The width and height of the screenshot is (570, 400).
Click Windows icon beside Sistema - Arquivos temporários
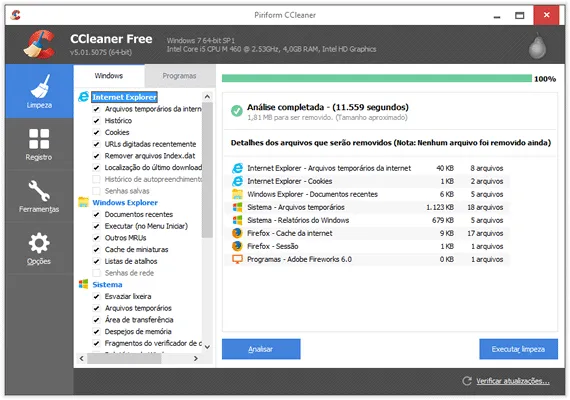click(x=237, y=207)
